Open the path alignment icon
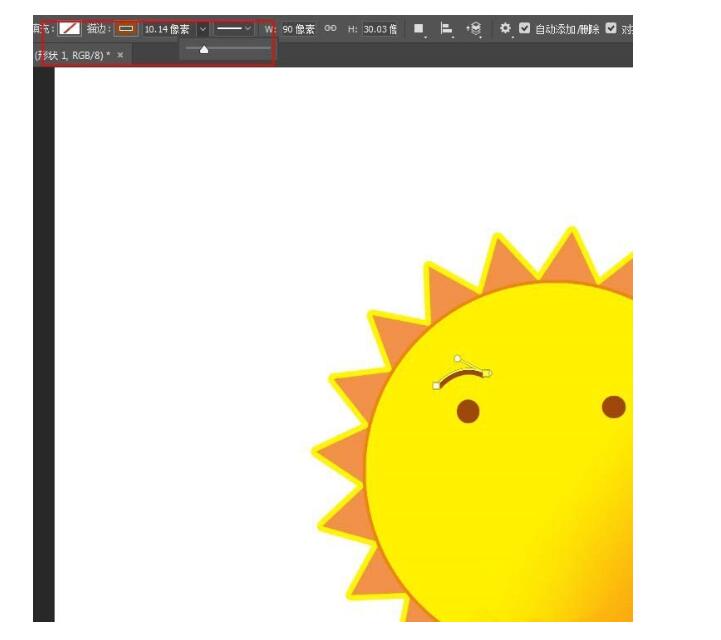Image resolution: width=721 pixels, height=640 pixels. point(446,29)
